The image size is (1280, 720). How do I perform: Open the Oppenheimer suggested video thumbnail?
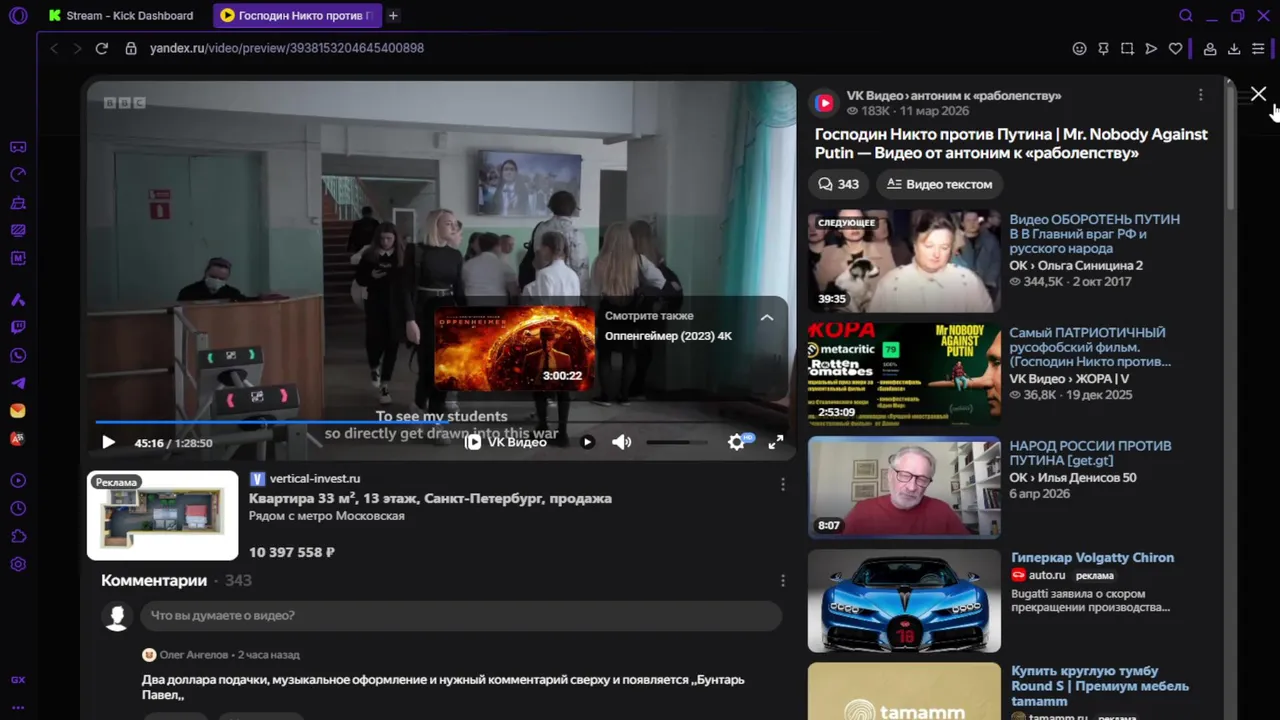click(514, 348)
